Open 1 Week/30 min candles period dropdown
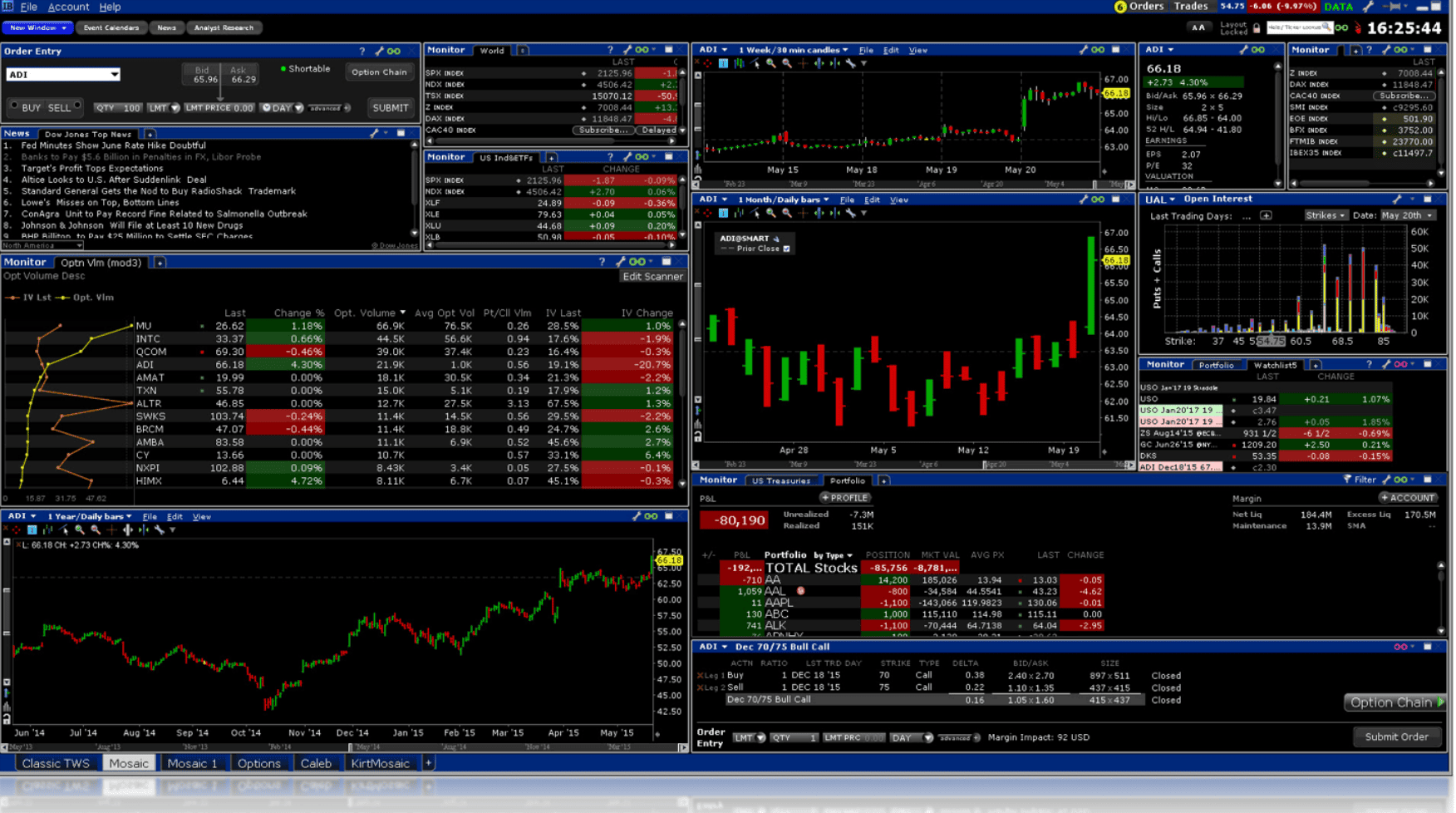 tap(793, 50)
